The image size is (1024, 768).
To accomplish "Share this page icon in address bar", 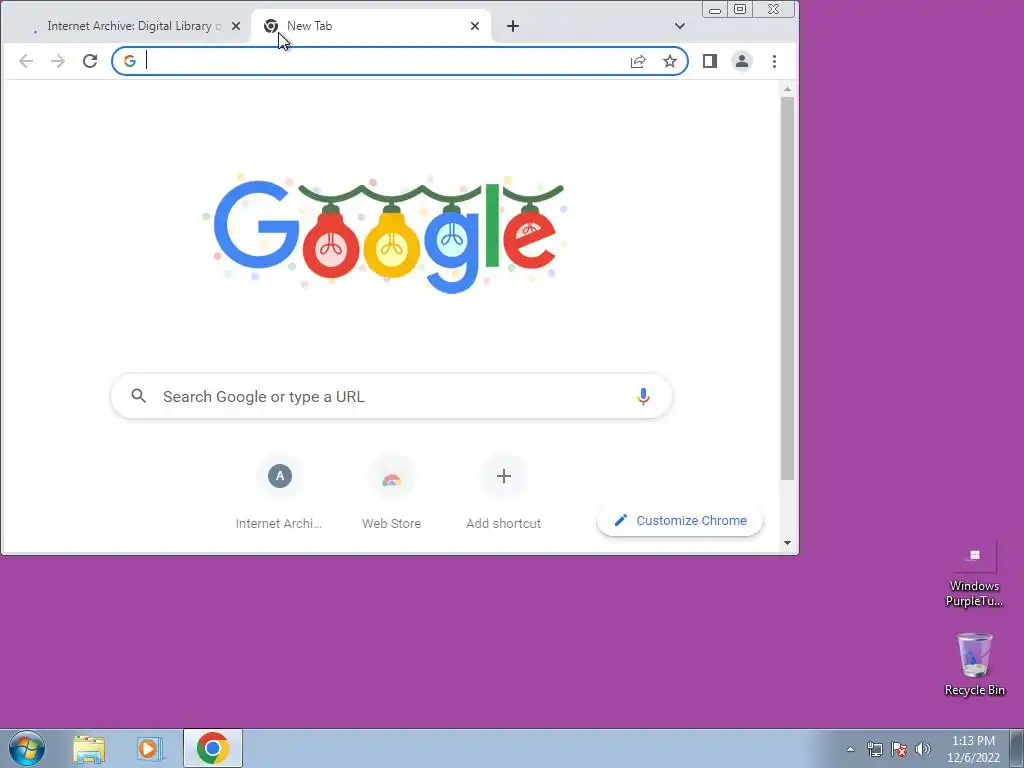I will [638, 61].
